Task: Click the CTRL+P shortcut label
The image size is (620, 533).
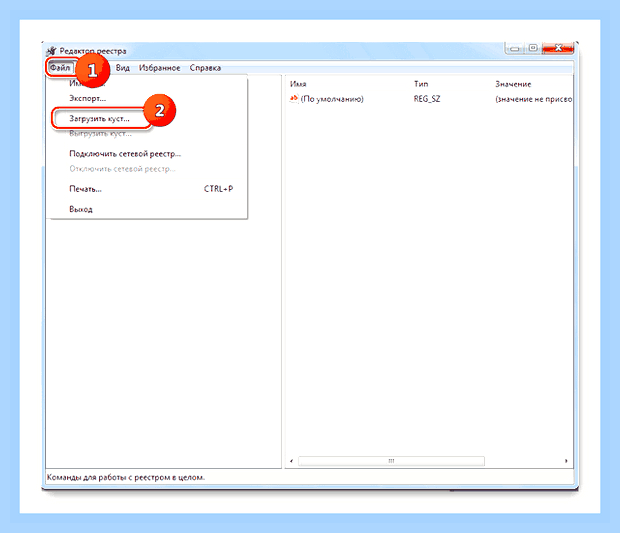Action: point(218,189)
